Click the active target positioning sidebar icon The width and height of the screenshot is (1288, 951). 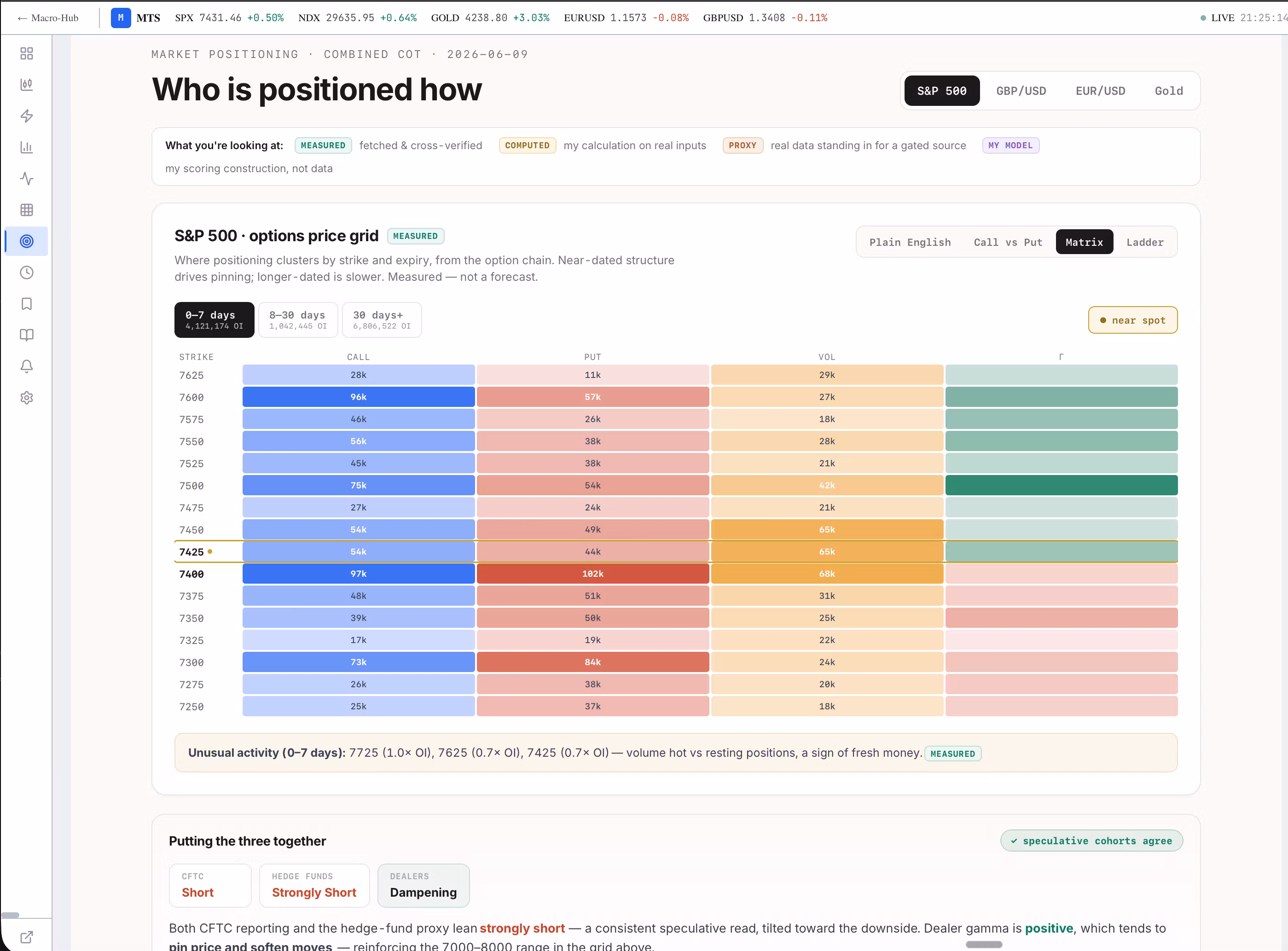(27, 241)
